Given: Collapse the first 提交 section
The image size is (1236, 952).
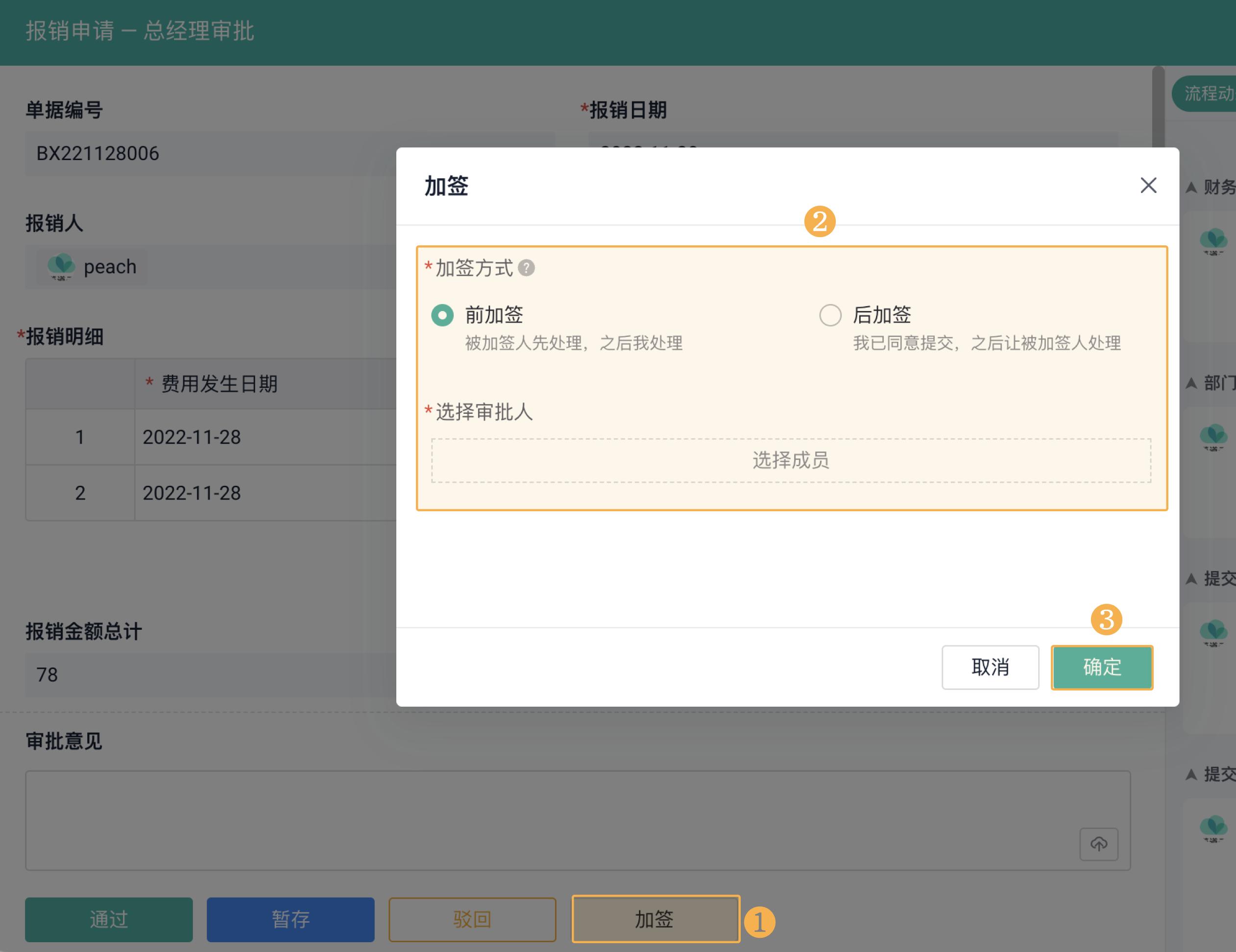Looking at the screenshot, I should 1193,578.
